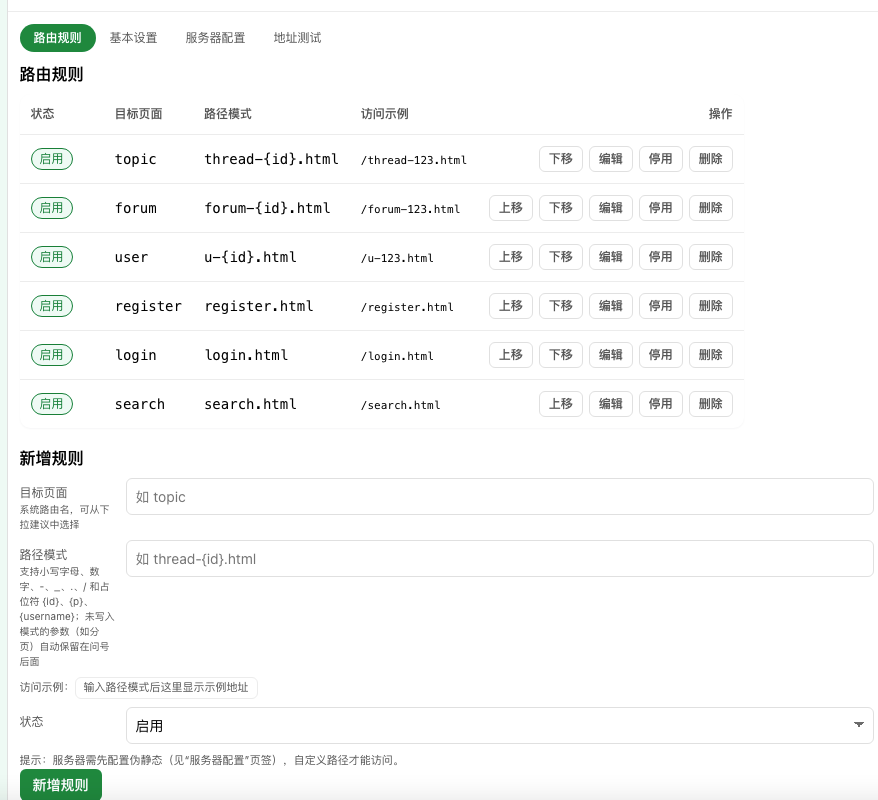Image resolution: width=878 pixels, height=800 pixels.
Task: Go to the 地址测试 tab
Action: [x=297, y=38]
